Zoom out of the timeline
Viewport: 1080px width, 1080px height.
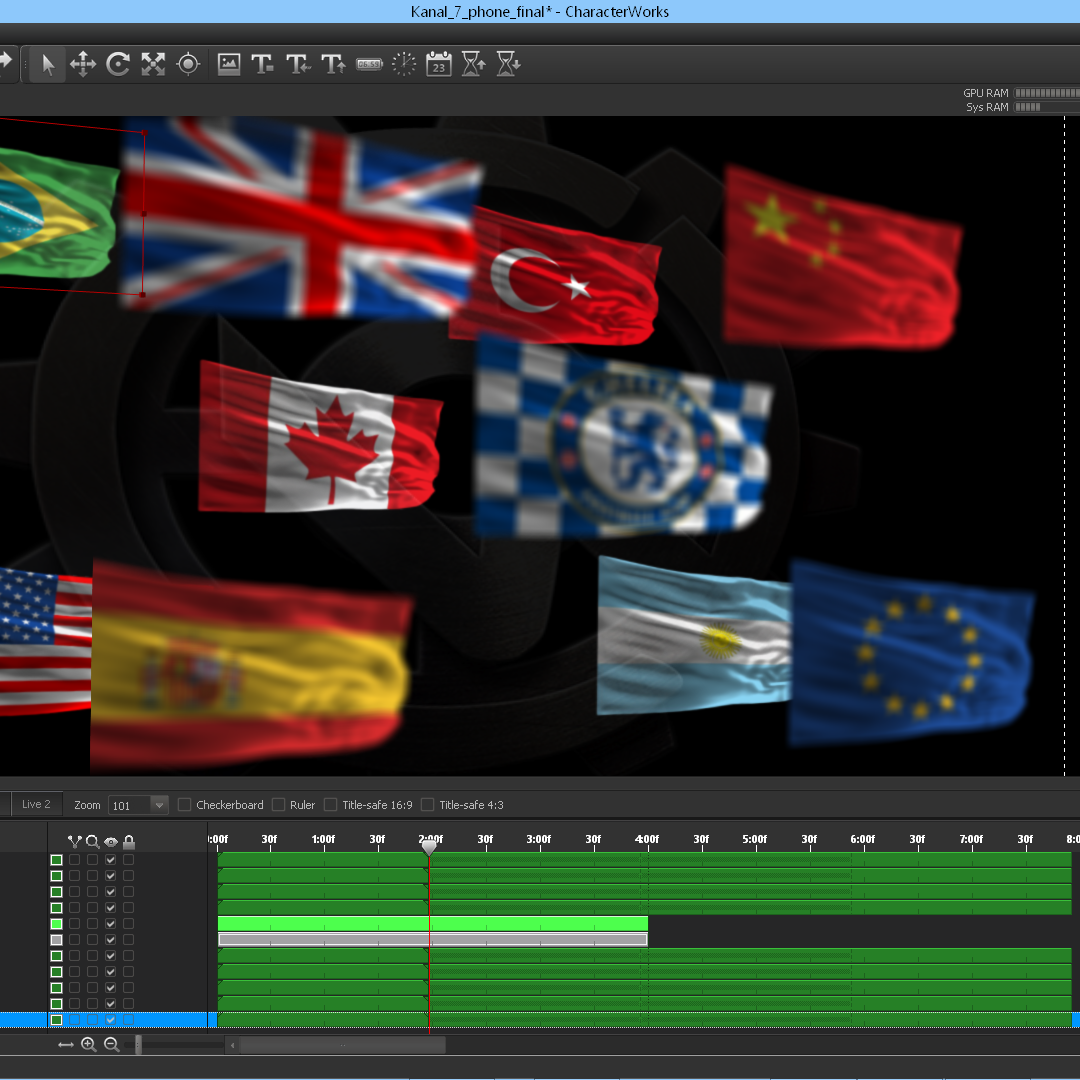click(x=111, y=1045)
